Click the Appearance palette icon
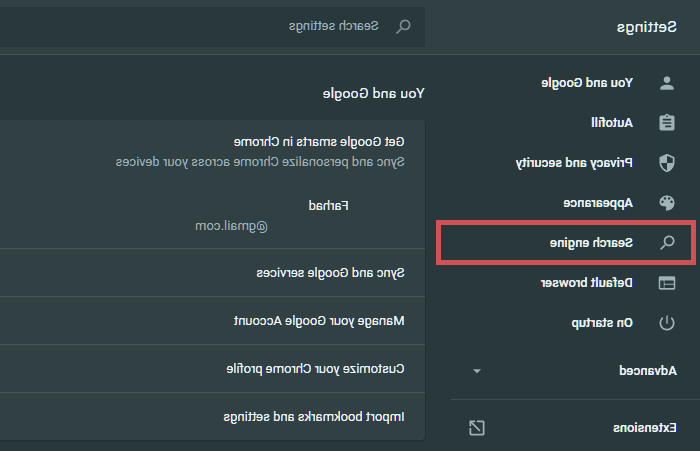Image resolution: width=700 pixels, height=451 pixels. coord(666,203)
